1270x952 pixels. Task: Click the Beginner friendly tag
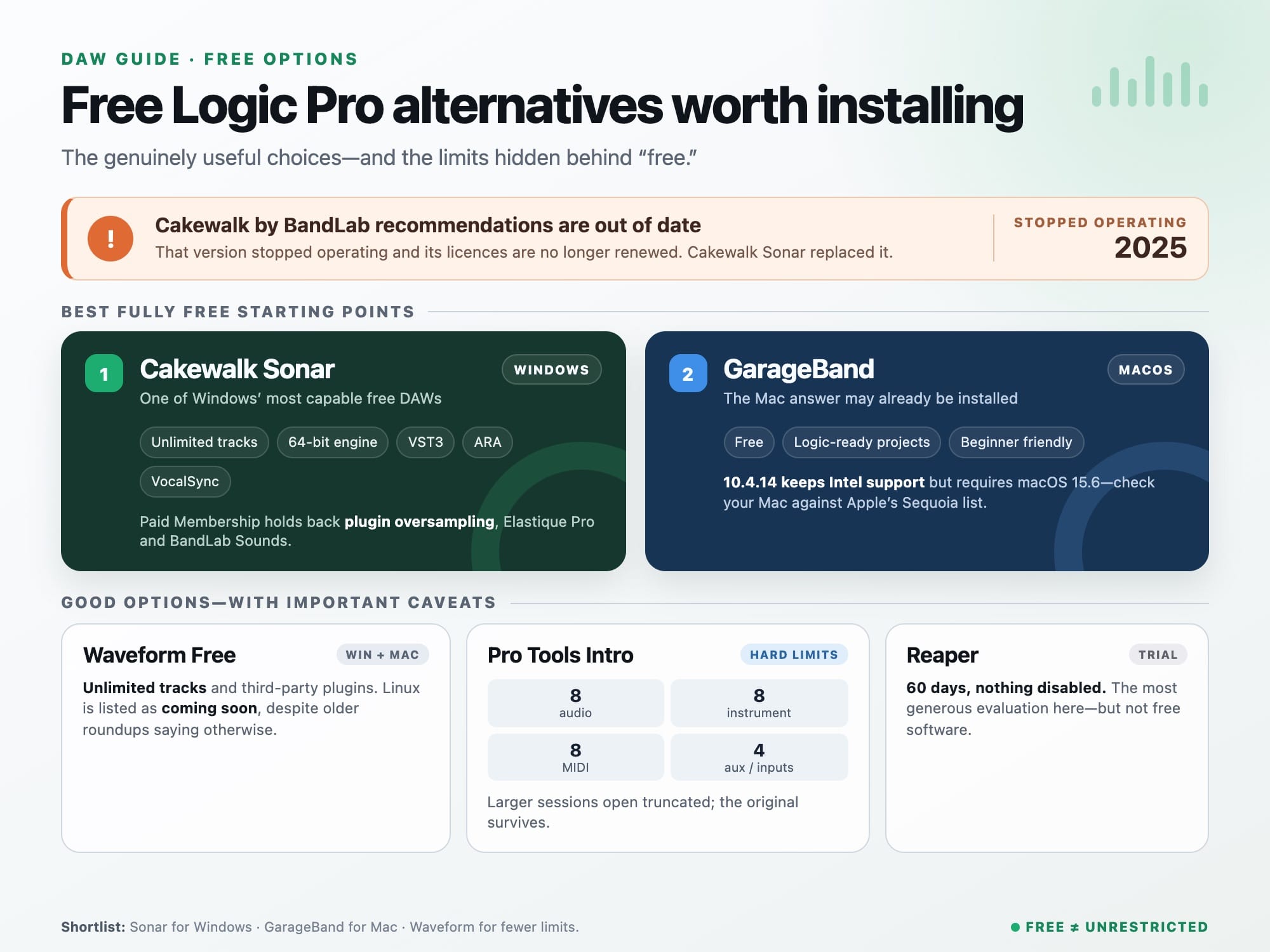pos(1016,442)
